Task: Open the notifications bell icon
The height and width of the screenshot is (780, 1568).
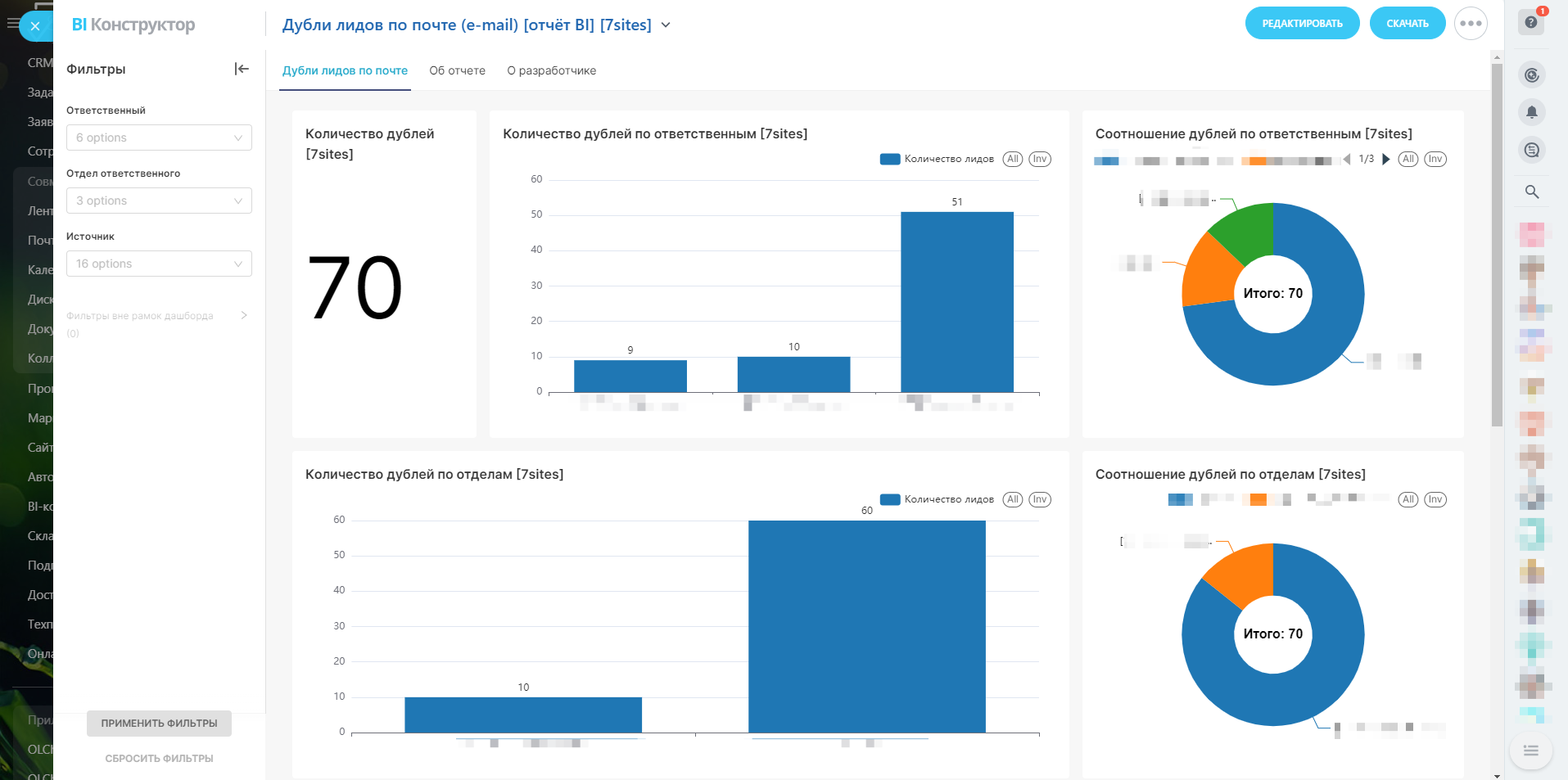Action: pos(1532,112)
